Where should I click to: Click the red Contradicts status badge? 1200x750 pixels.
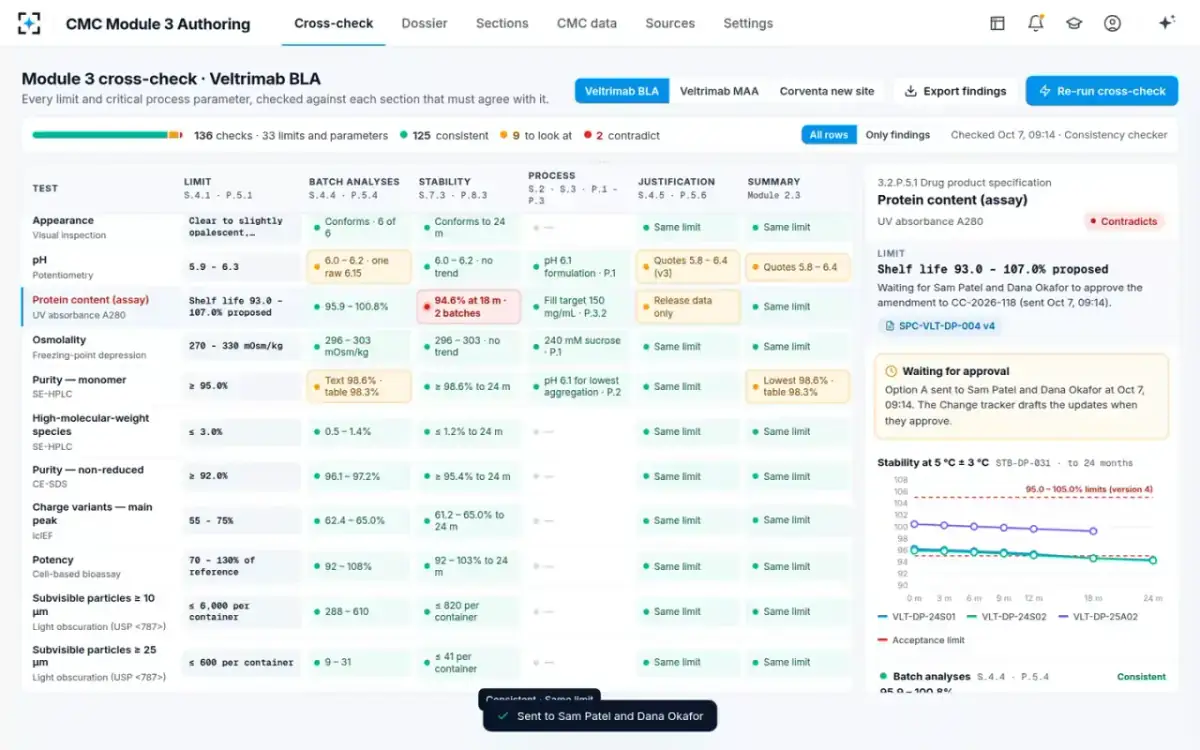pyautogui.click(x=1124, y=221)
